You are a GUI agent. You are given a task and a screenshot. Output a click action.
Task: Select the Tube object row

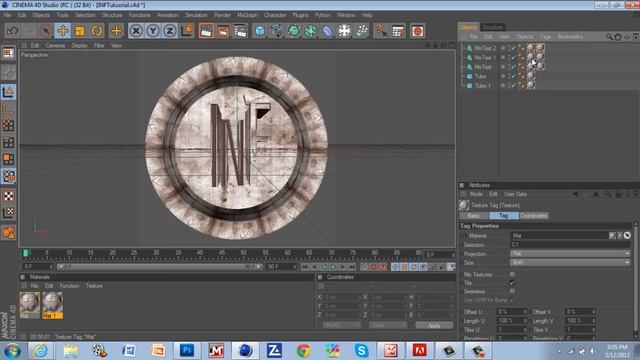point(480,76)
